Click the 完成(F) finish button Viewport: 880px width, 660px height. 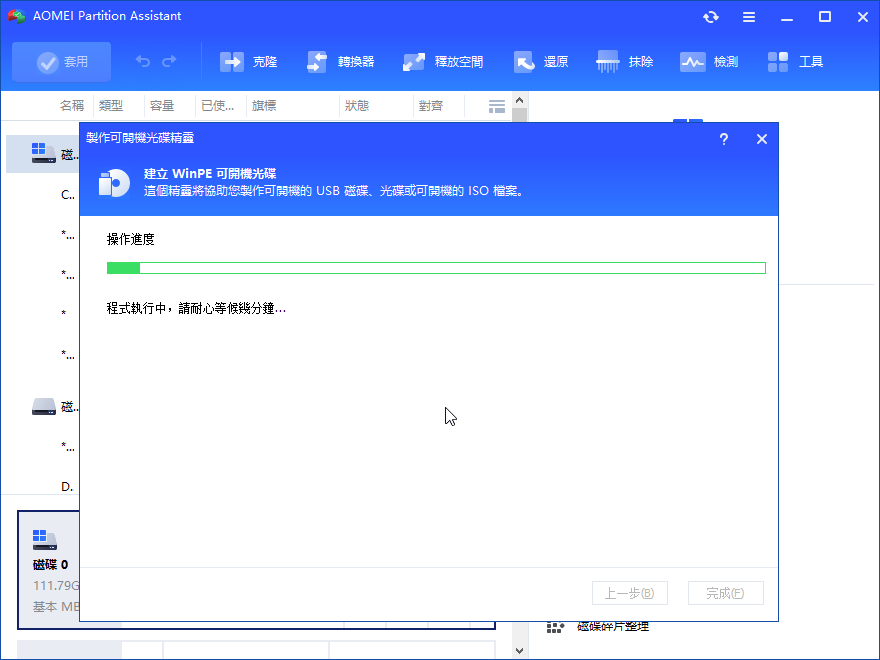pos(726,593)
